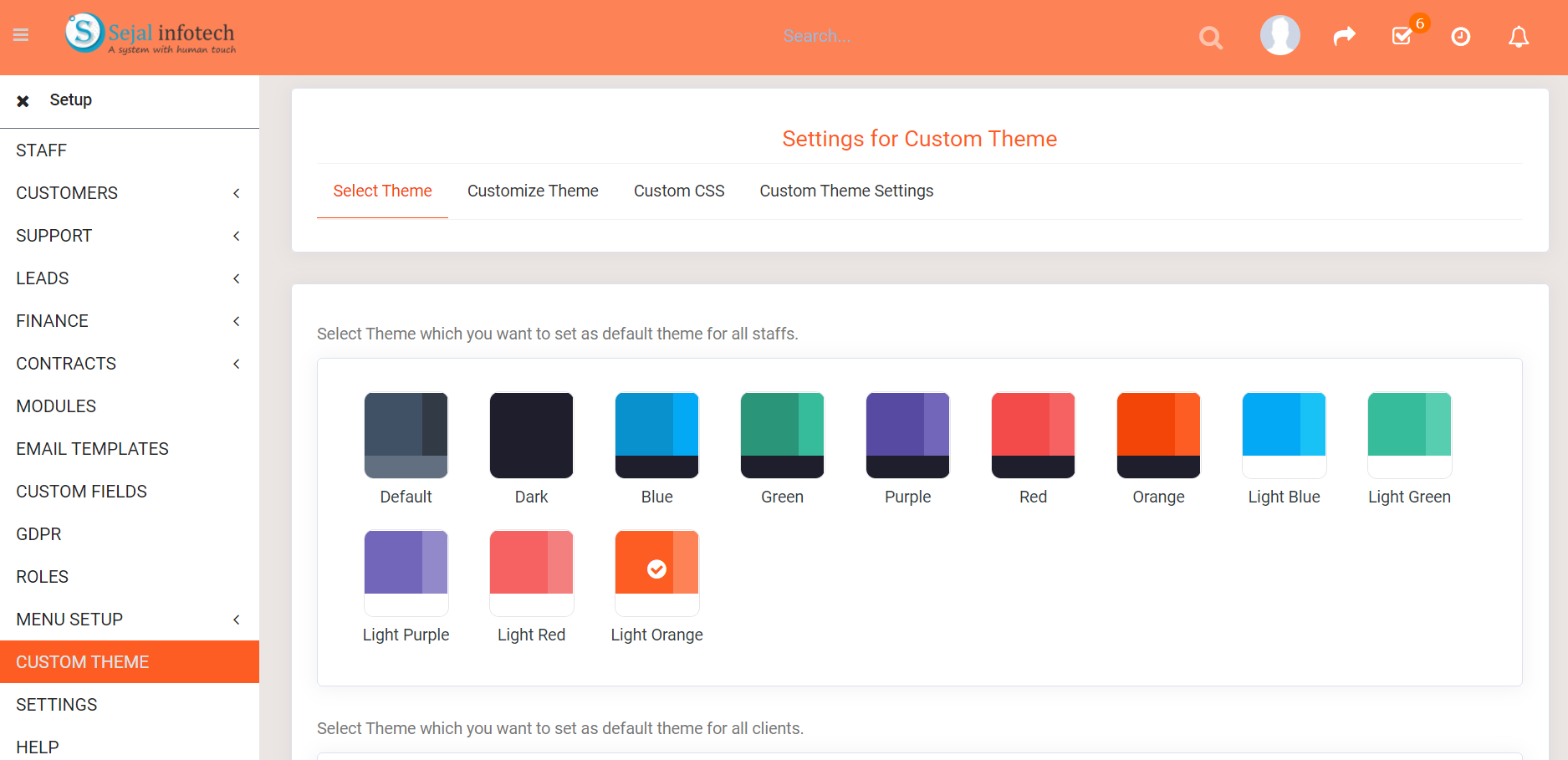The image size is (1568, 760).
Task: Close the Setup menu with X
Action: 23,101
